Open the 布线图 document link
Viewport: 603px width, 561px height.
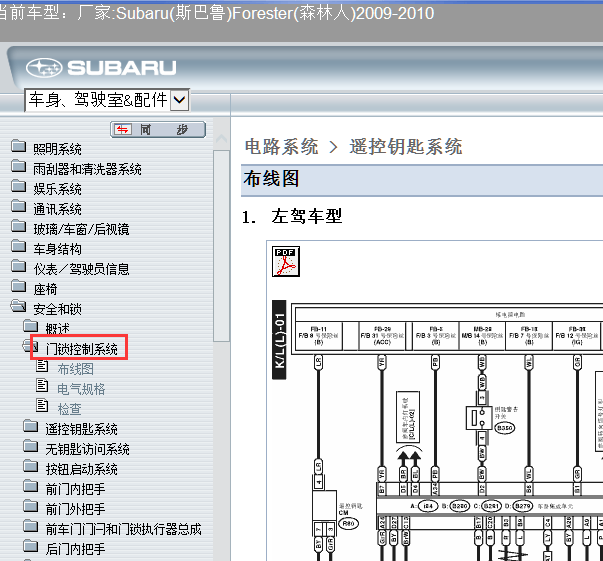point(75,369)
